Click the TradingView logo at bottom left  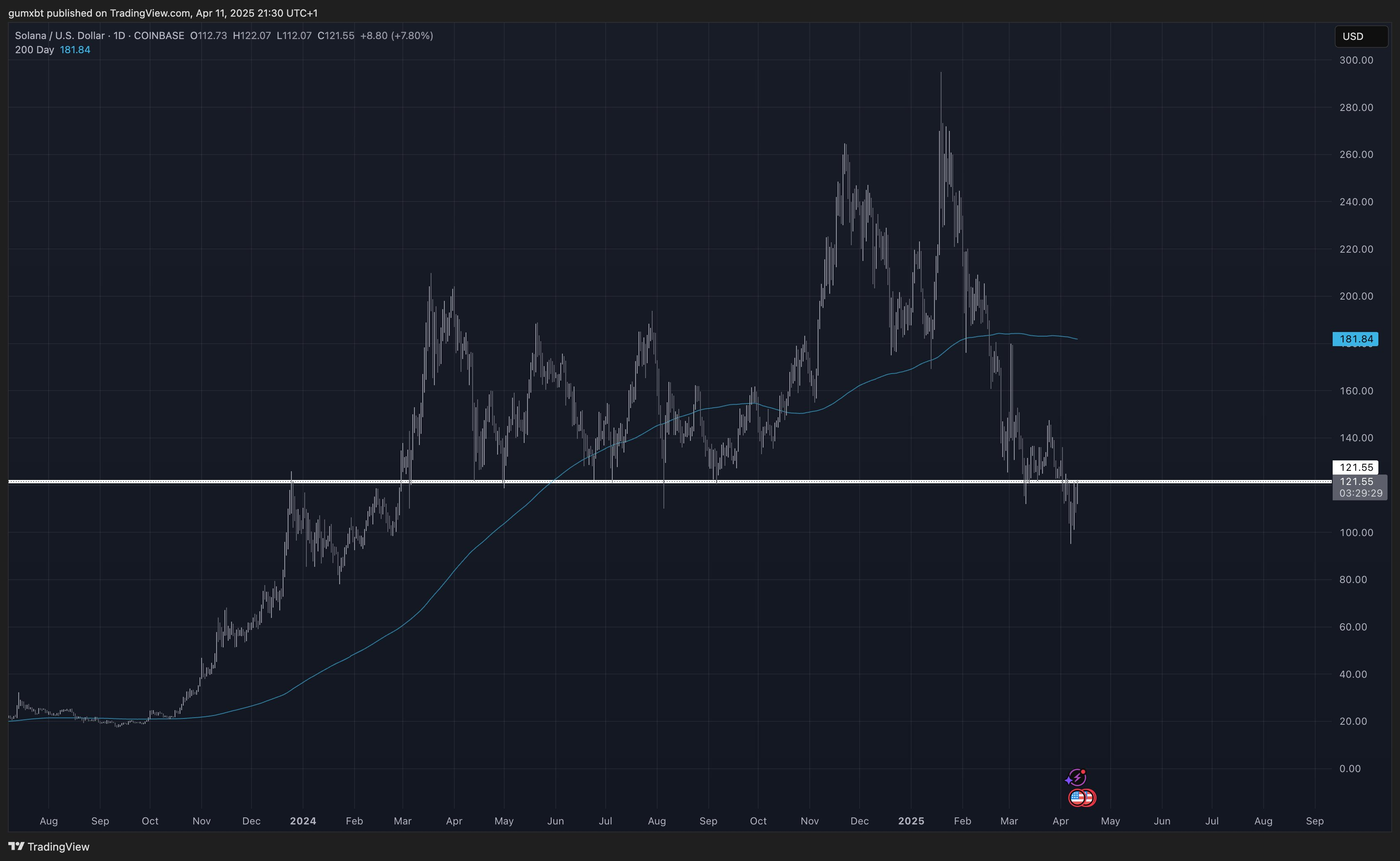coord(49,847)
